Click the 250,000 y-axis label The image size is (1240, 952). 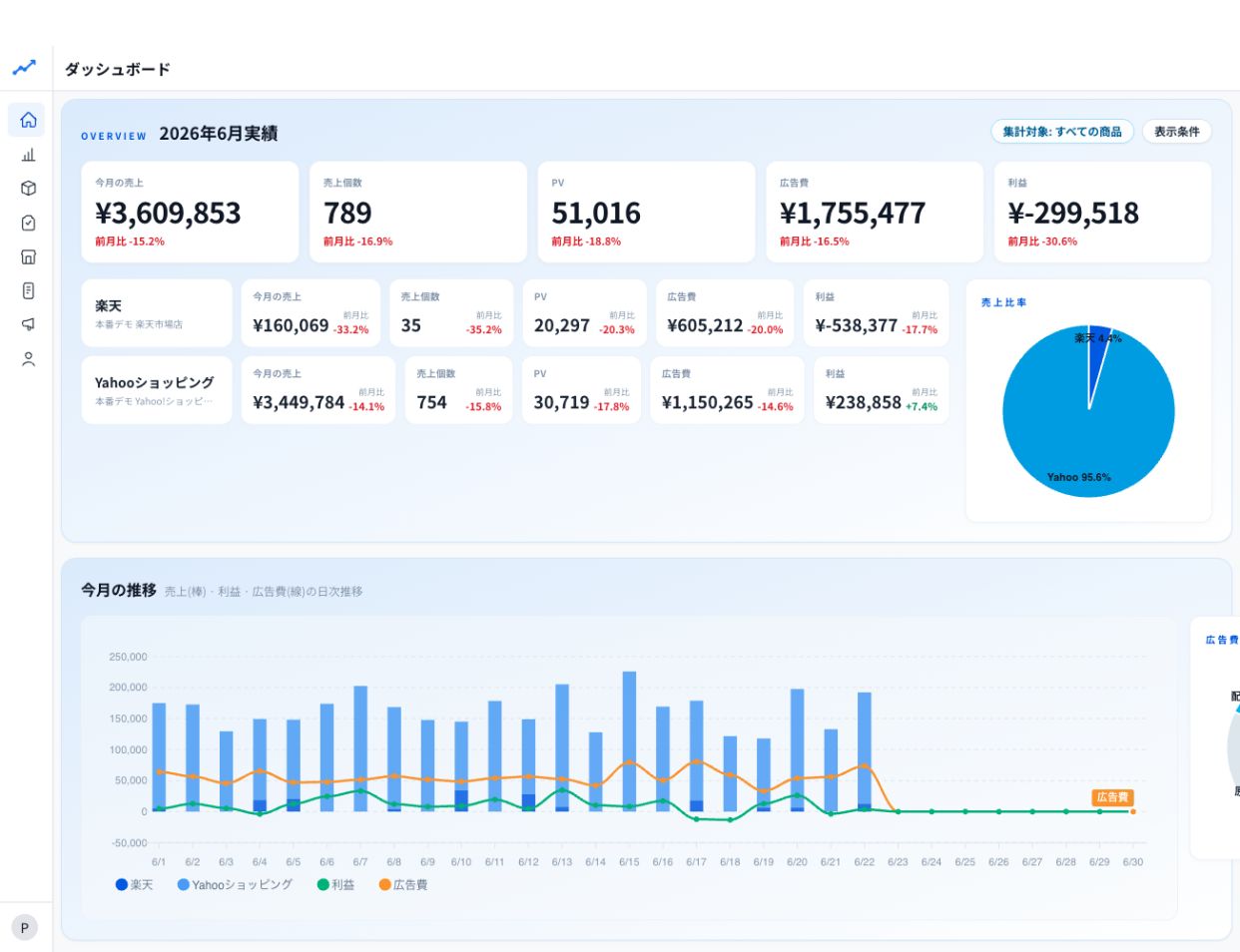click(128, 657)
